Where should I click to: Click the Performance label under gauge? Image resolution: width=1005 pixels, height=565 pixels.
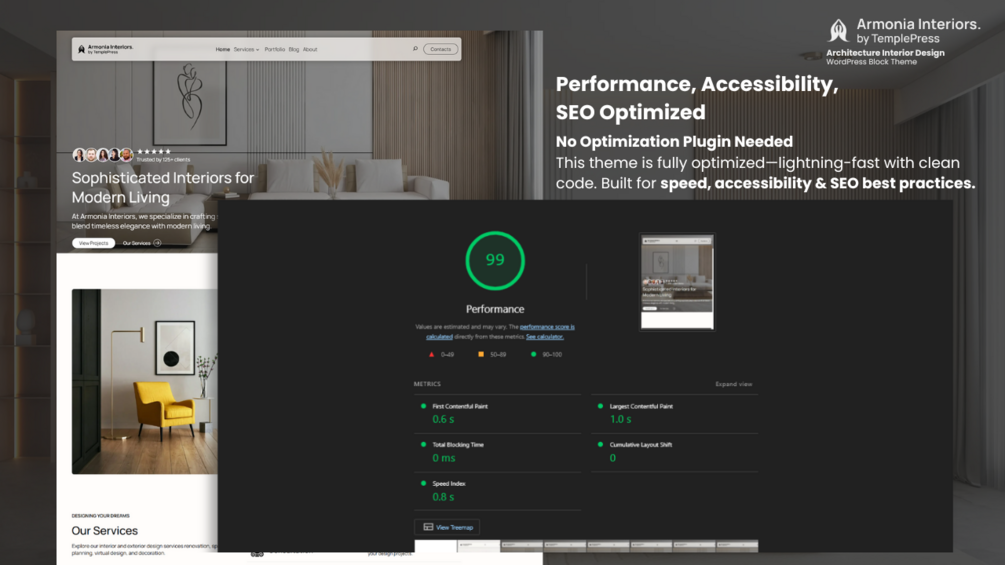pos(495,309)
